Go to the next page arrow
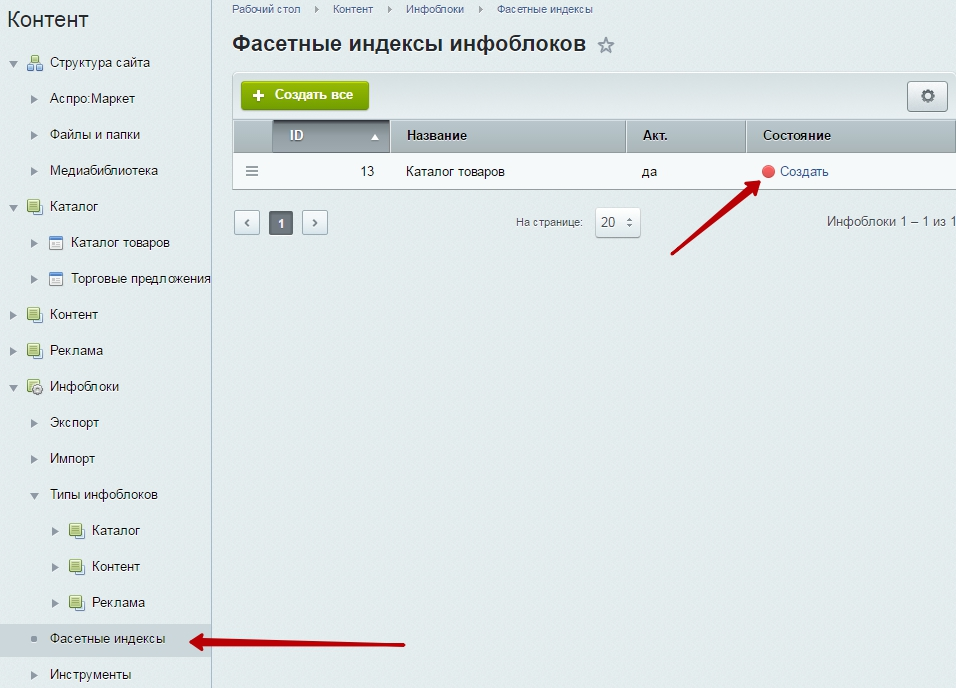 tap(315, 222)
